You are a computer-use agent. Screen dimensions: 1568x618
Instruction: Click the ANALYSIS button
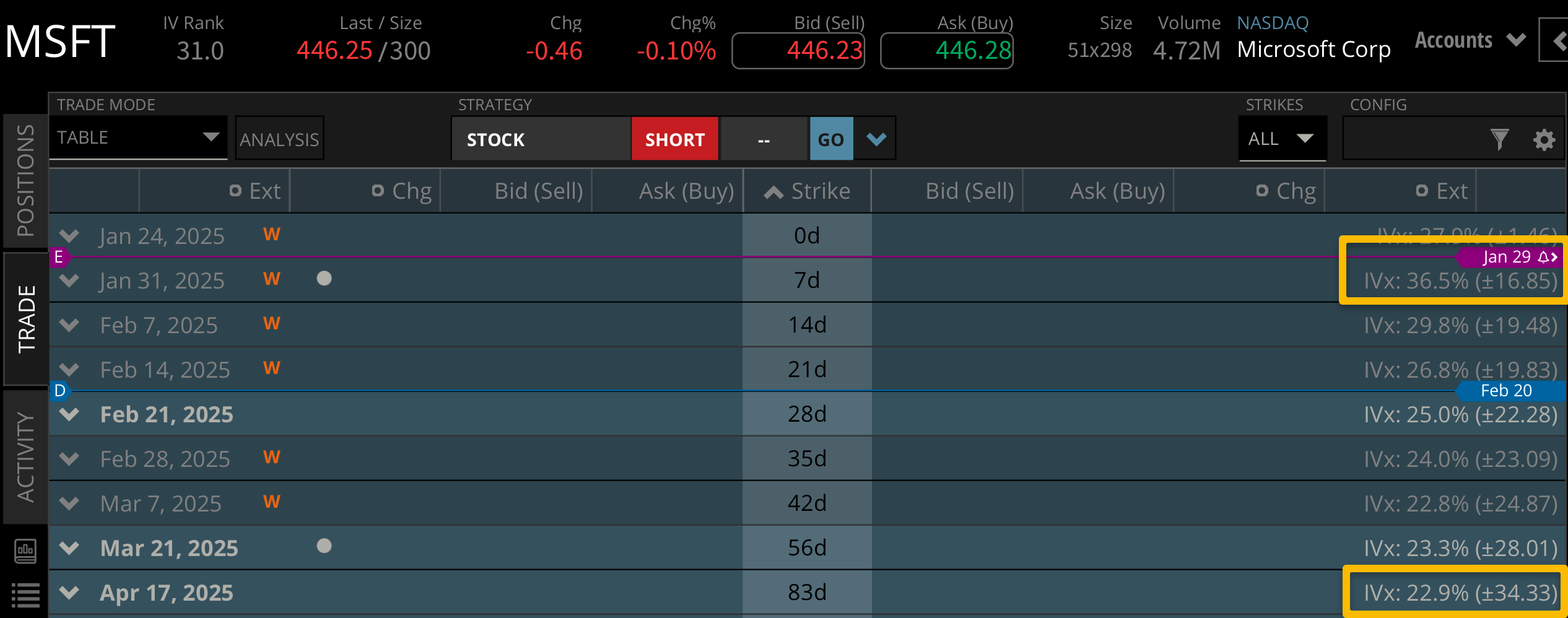[279, 139]
